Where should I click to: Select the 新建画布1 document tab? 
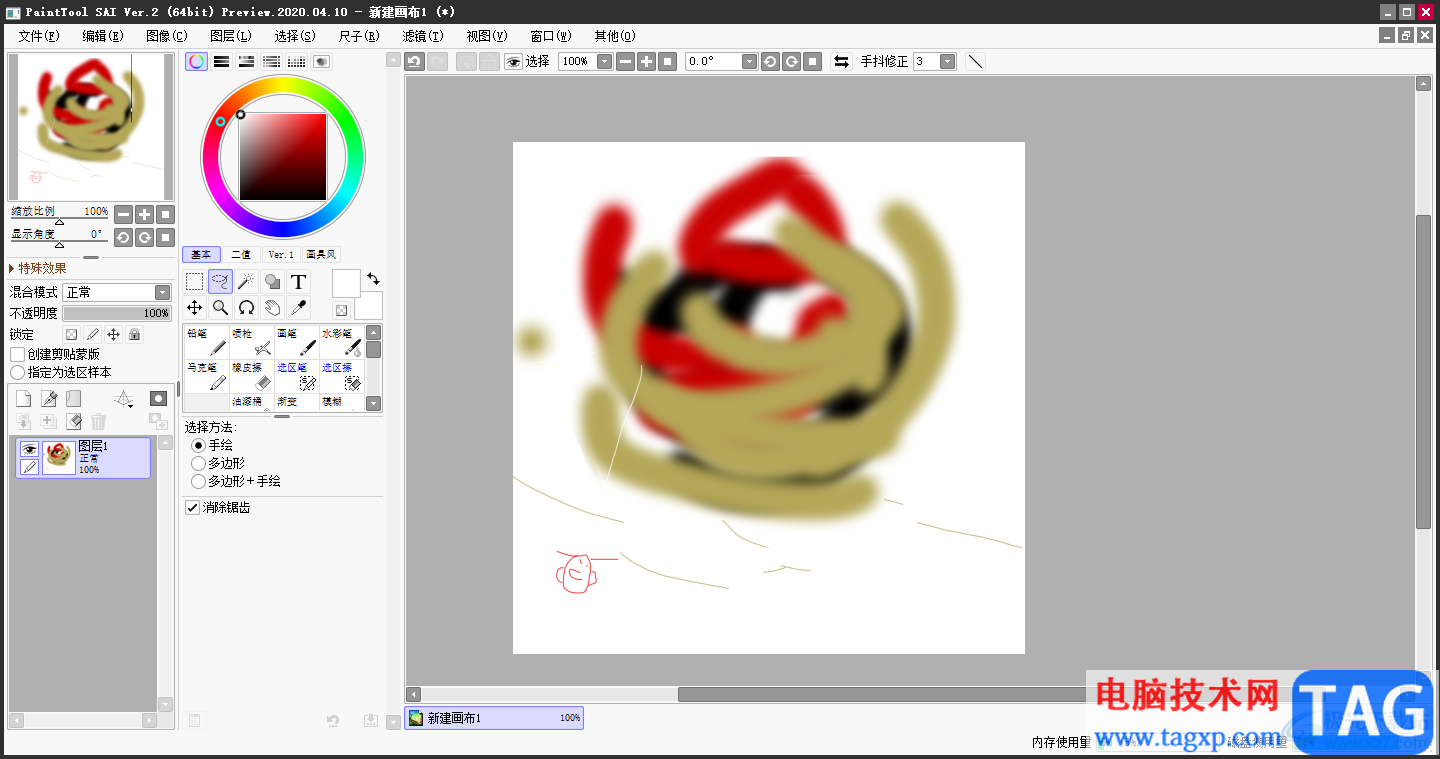[x=494, y=718]
